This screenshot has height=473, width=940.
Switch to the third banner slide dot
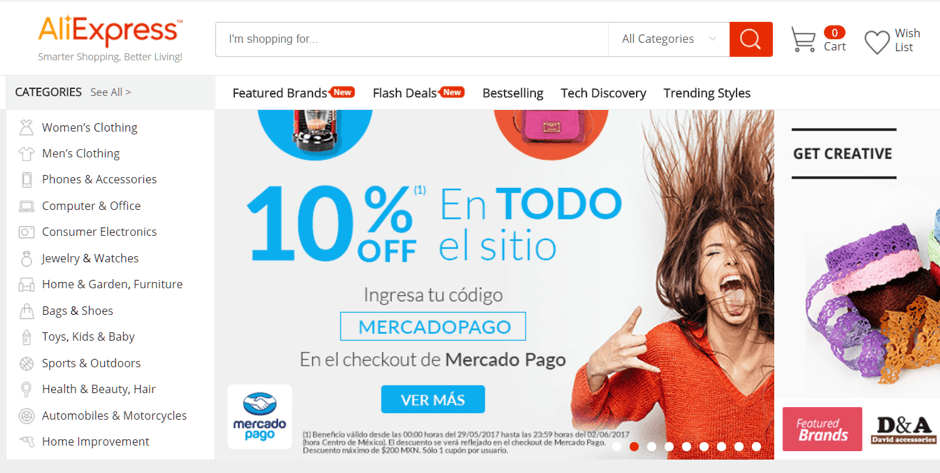pyautogui.click(x=651, y=446)
